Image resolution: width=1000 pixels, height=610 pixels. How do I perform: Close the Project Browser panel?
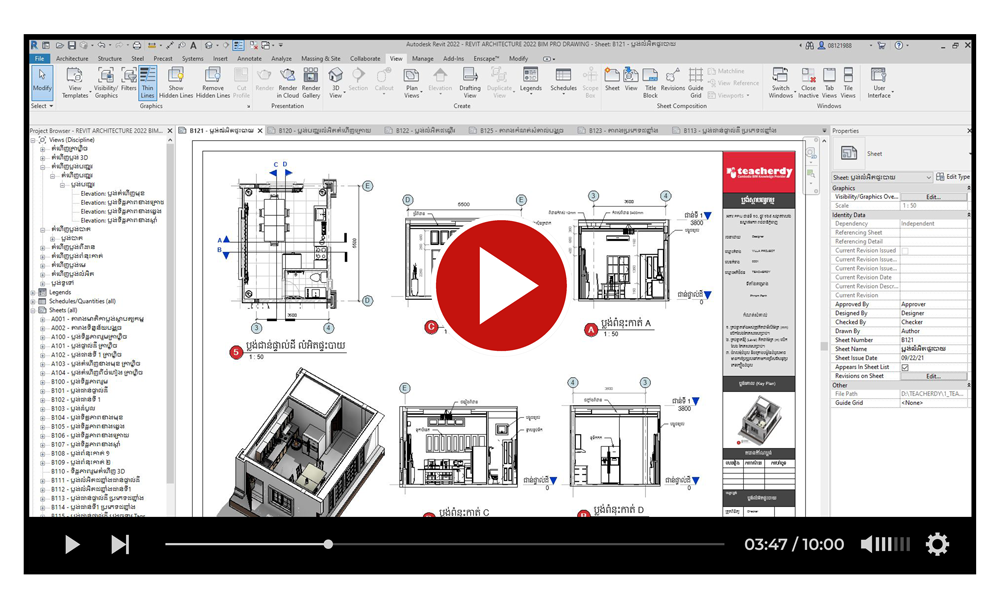[x=170, y=130]
